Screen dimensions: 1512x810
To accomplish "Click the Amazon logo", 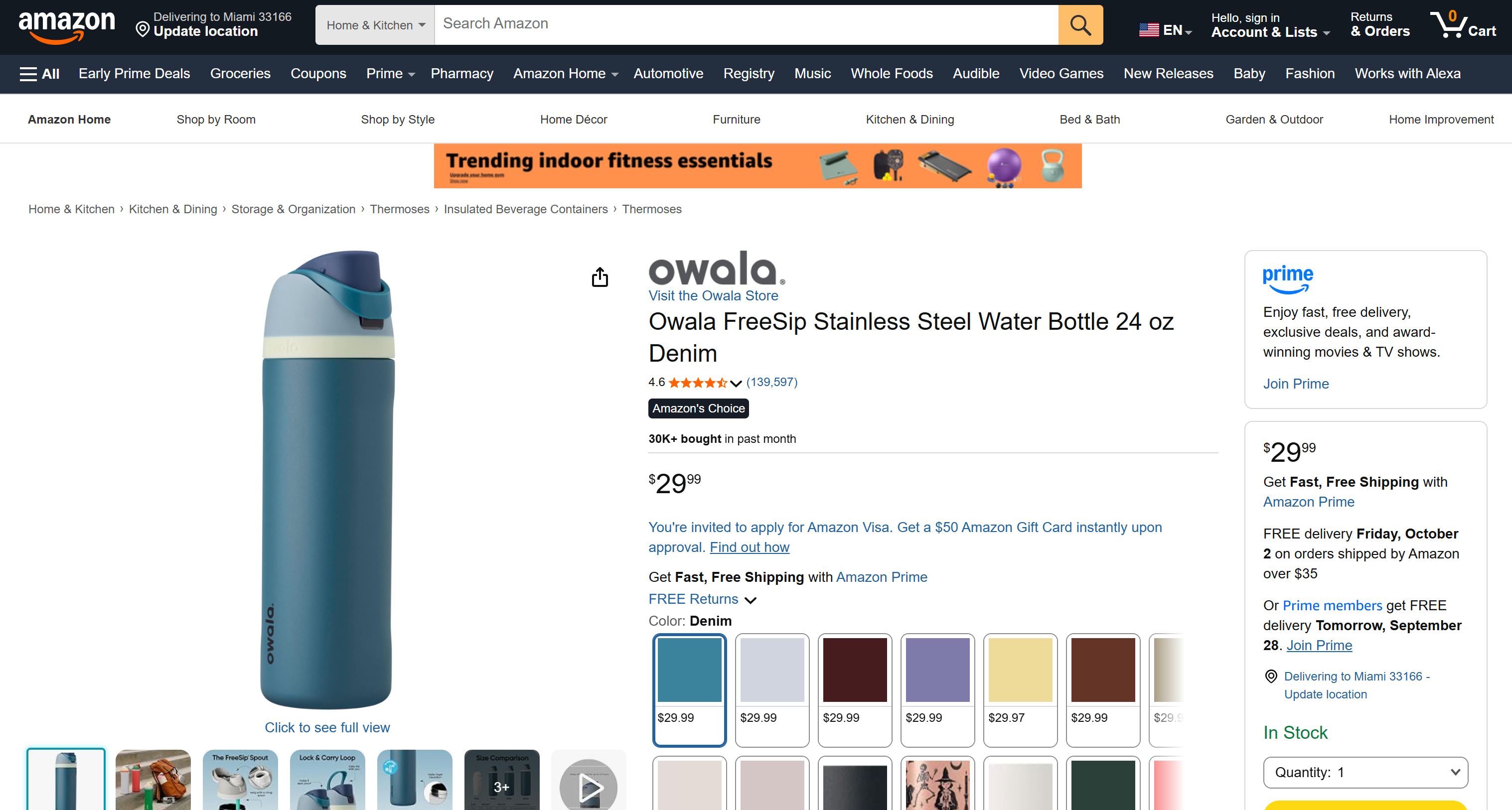I will click(x=67, y=25).
